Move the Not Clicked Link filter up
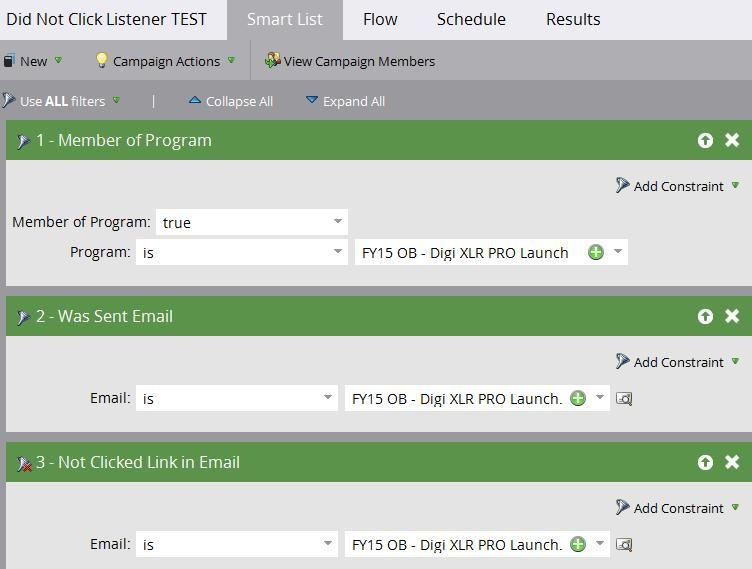The width and height of the screenshot is (752, 569). coord(705,463)
